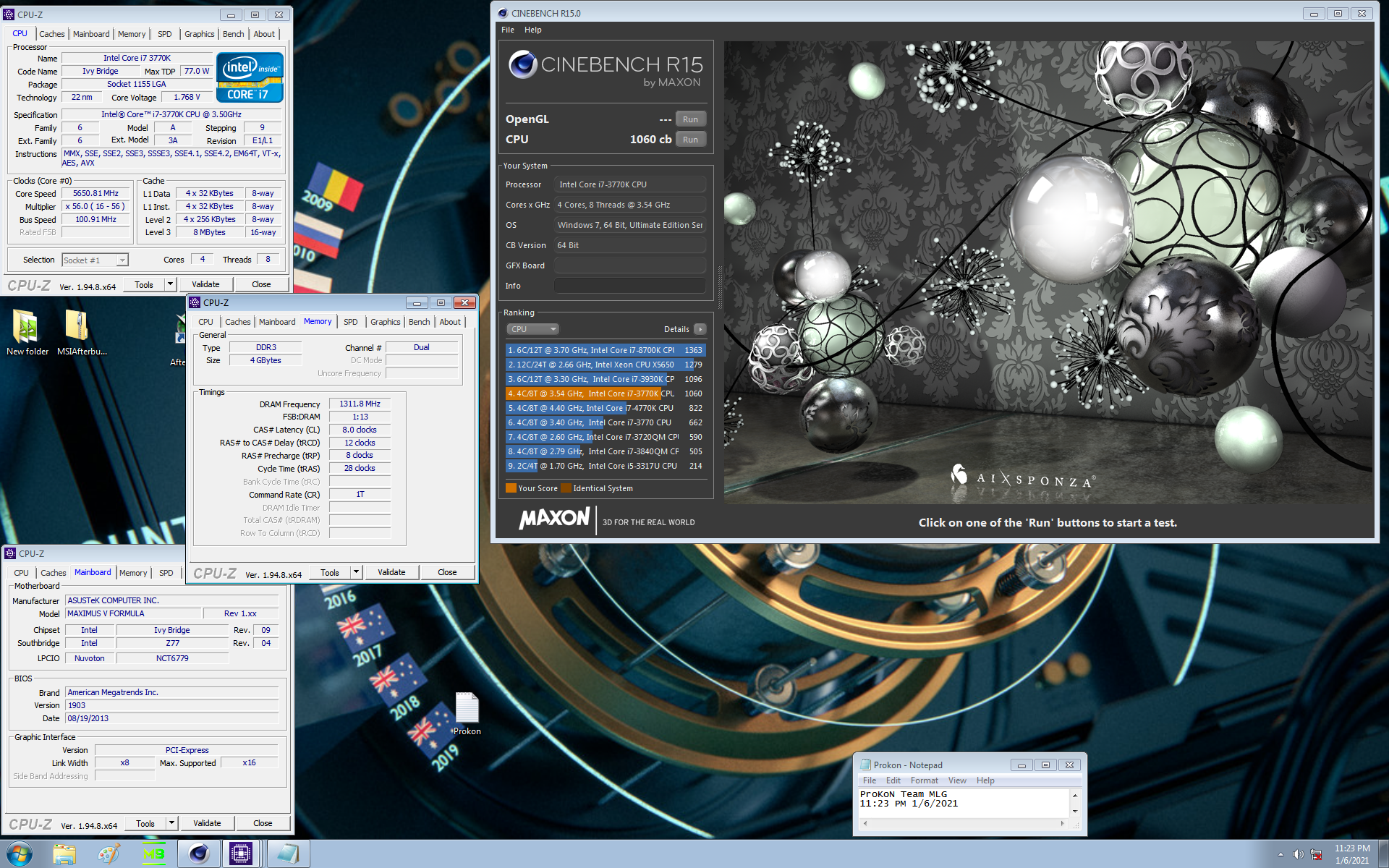Click the title bar icon of the CPU-Z Mainboard window
The width and height of the screenshot is (1389, 868).
tap(10, 553)
